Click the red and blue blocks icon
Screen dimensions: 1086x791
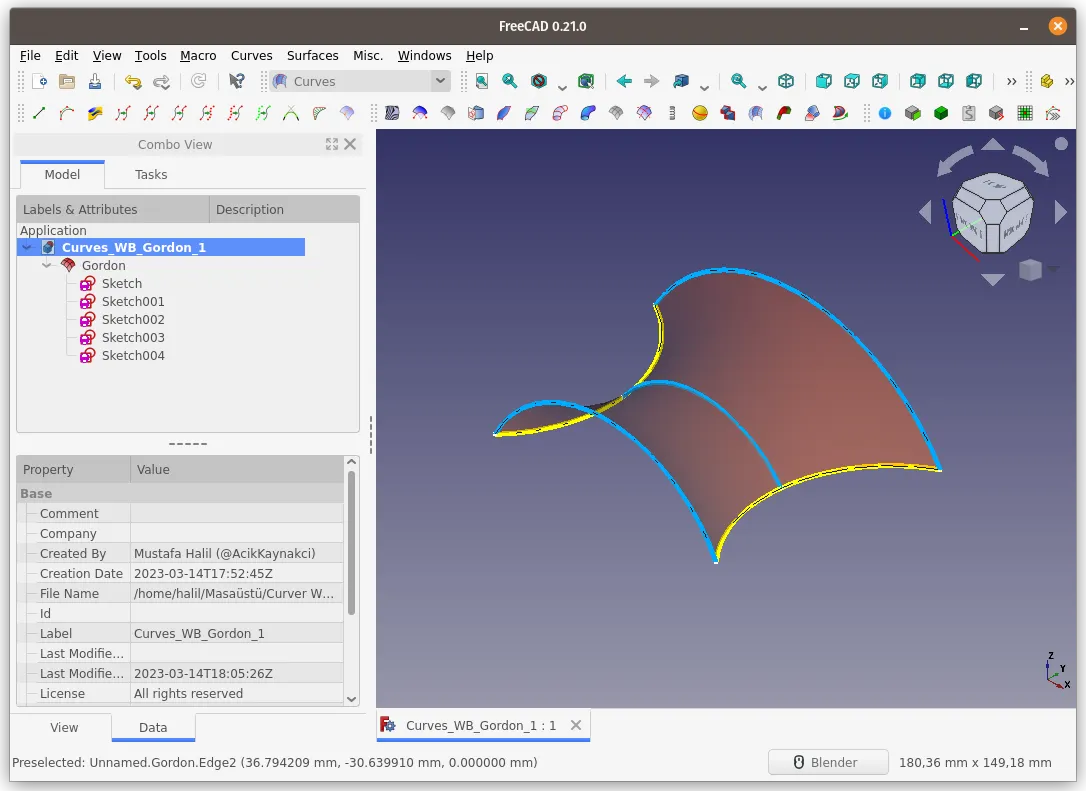coord(727,113)
